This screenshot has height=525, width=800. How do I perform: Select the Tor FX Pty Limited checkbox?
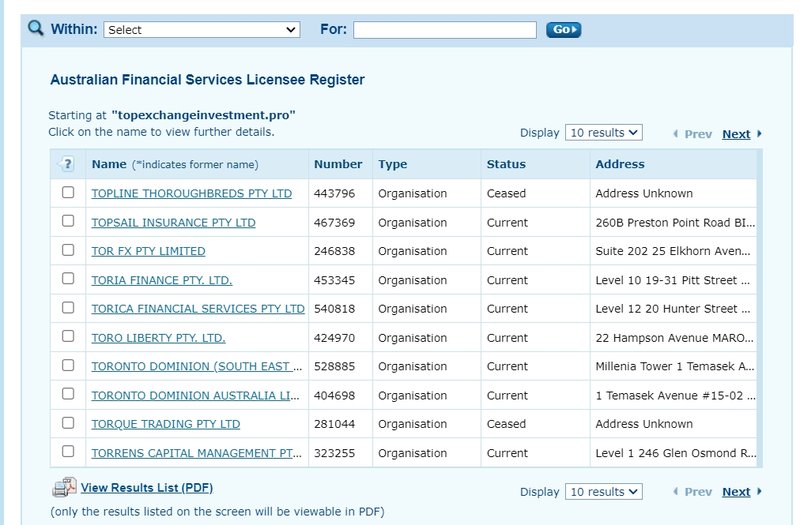[x=68, y=250]
